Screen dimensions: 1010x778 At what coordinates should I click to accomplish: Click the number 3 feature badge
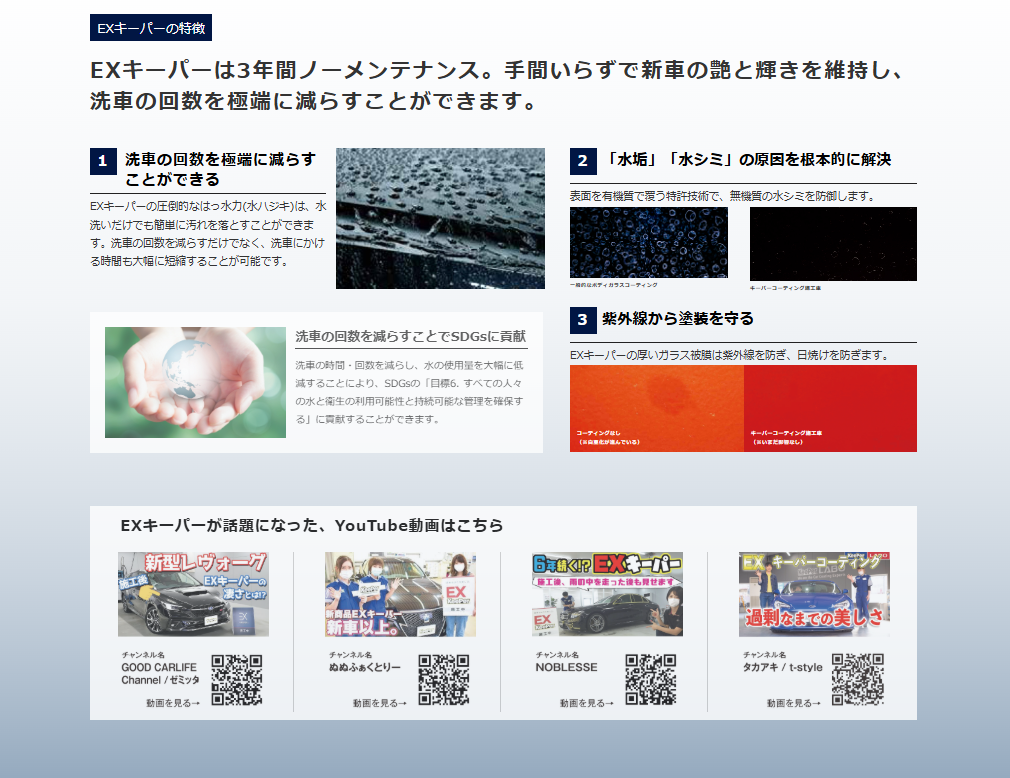coord(583,320)
